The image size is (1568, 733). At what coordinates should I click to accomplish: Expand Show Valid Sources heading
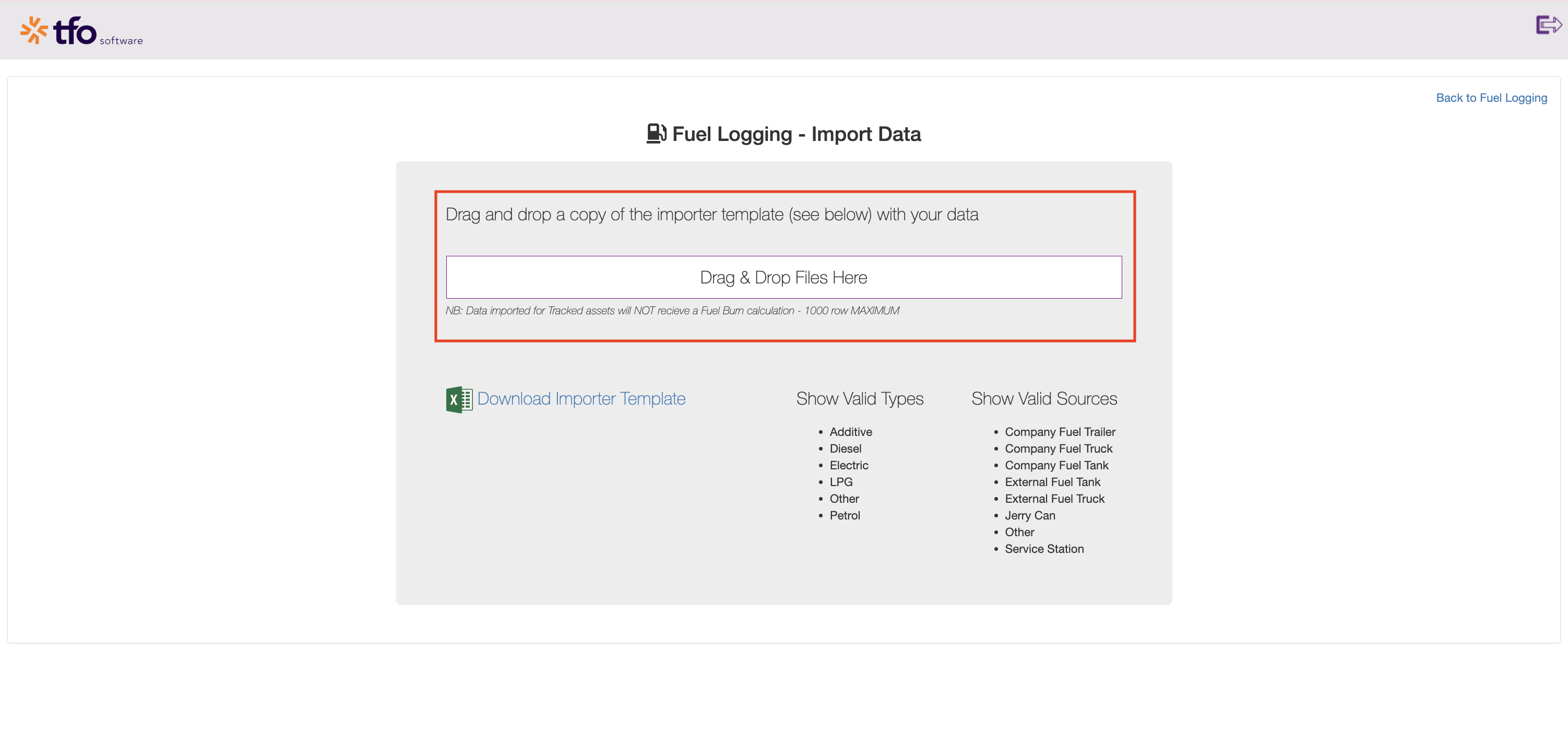(1044, 399)
